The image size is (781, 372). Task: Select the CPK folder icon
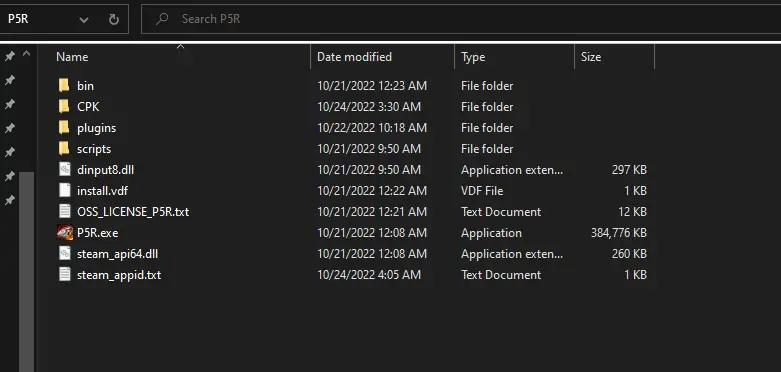[x=64, y=107]
